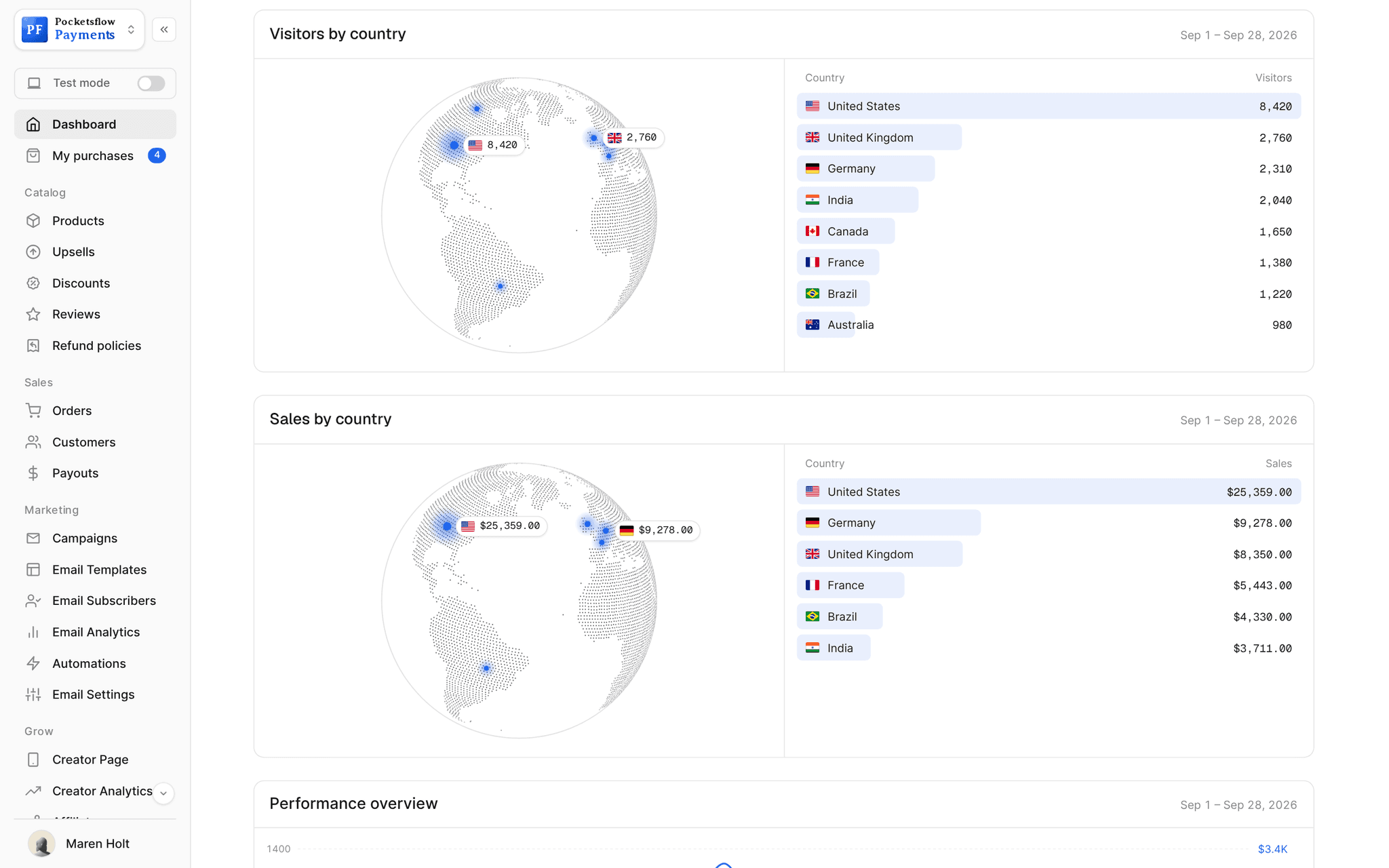The height and width of the screenshot is (868, 1389).
Task: Click the Performance overview date range
Action: tap(1238, 805)
